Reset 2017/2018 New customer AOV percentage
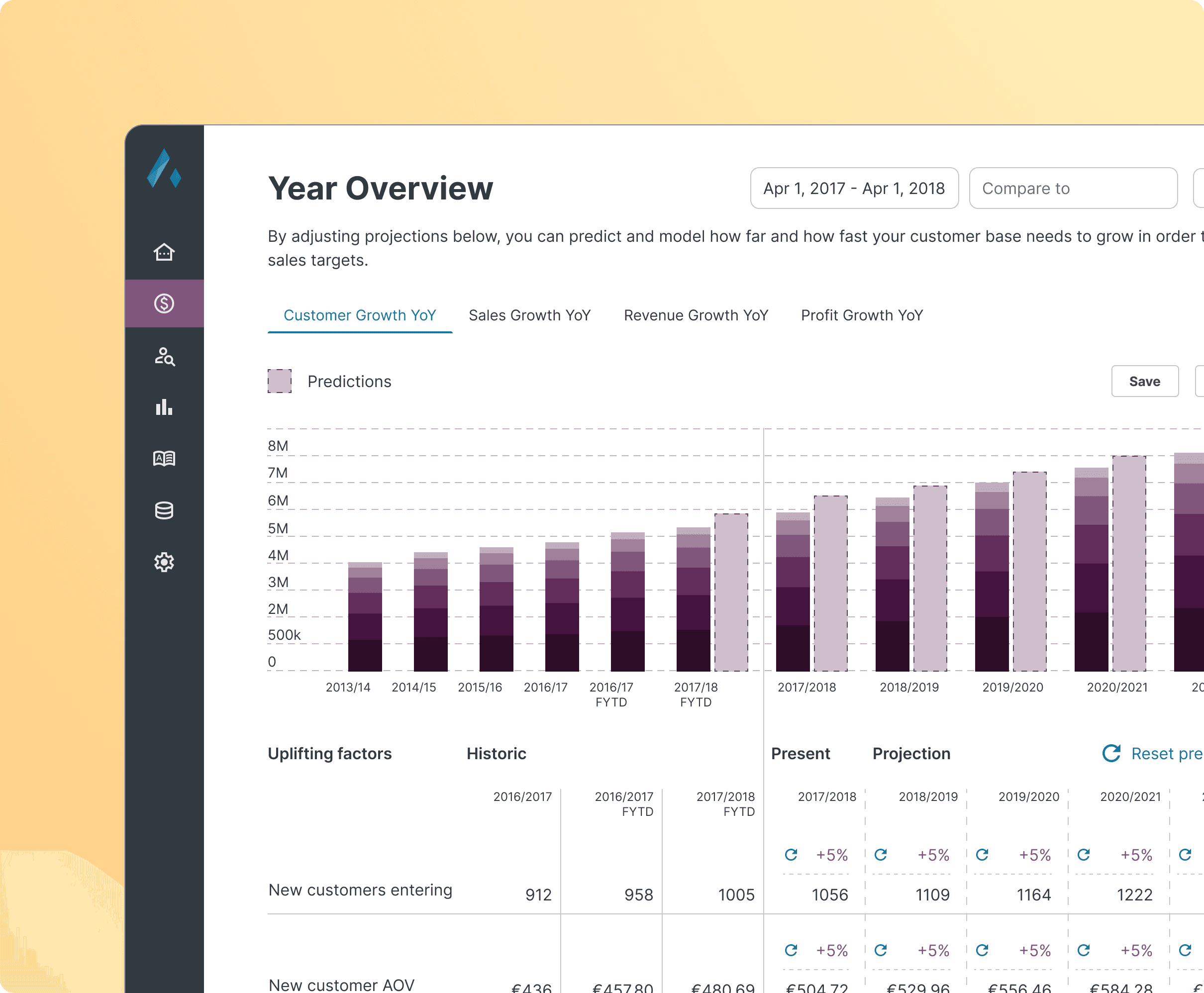This screenshot has width=1204, height=993. coord(791,950)
